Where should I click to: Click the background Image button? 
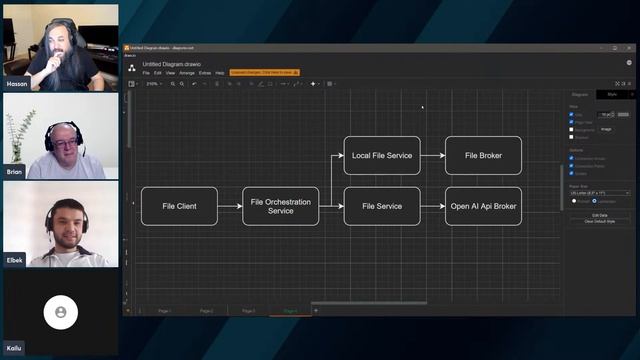(x=606, y=129)
